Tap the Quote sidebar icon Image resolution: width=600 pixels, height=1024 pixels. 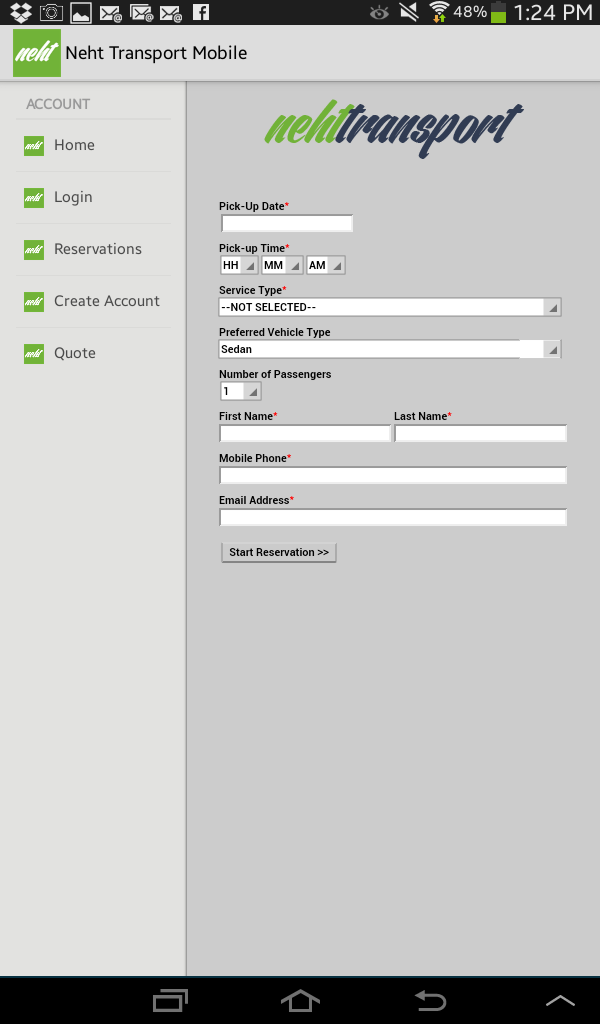pyautogui.click(x=34, y=353)
